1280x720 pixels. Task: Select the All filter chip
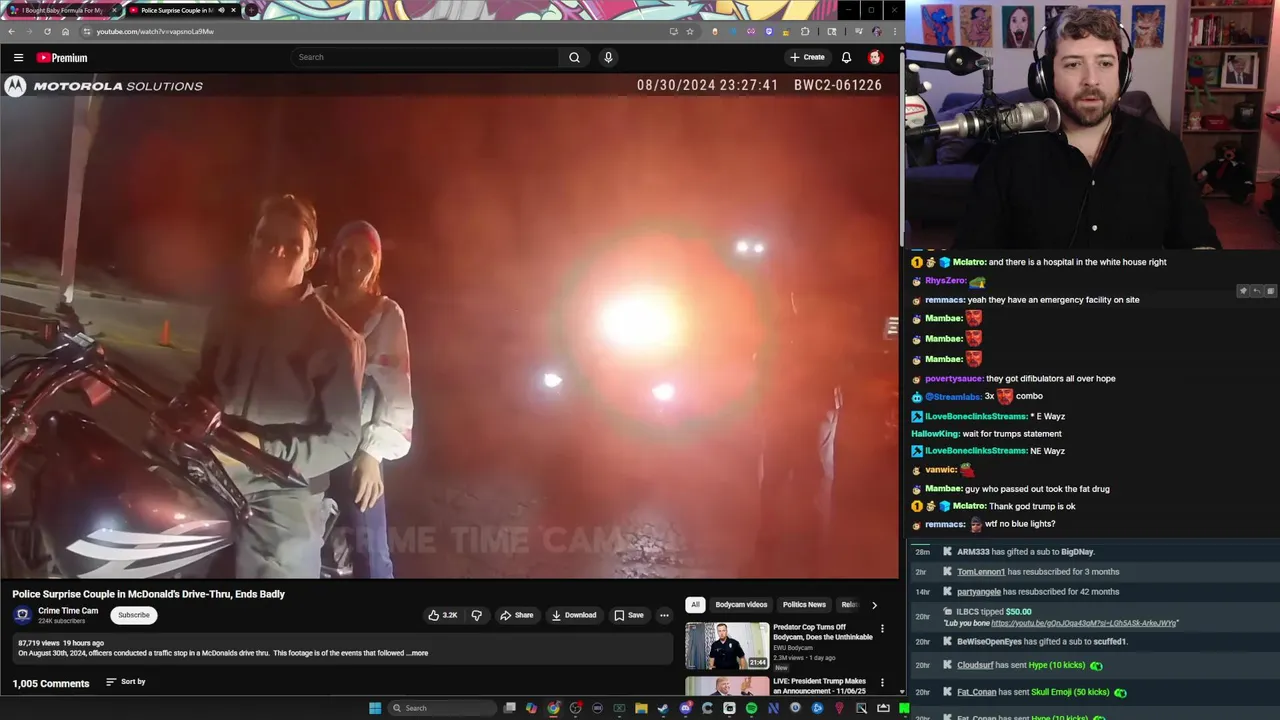pyautogui.click(x=695, y=604)
